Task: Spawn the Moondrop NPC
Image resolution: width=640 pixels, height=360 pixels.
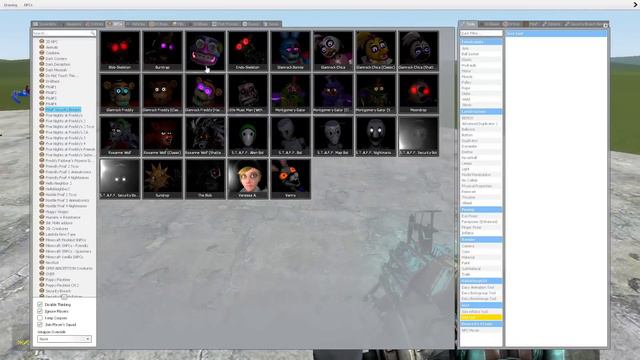Action: click(x=418, y=93)
